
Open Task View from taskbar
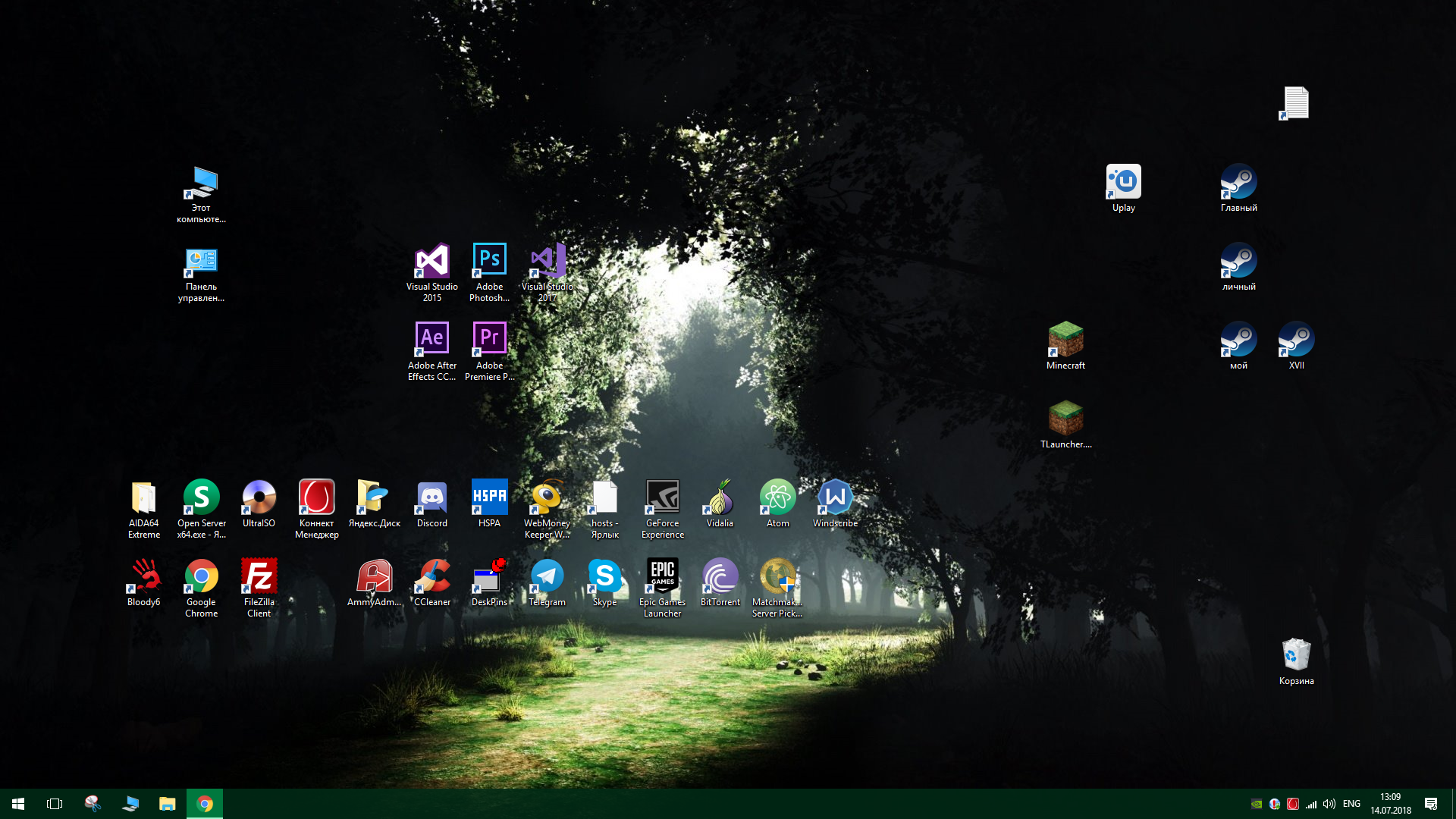click(55, 804)
